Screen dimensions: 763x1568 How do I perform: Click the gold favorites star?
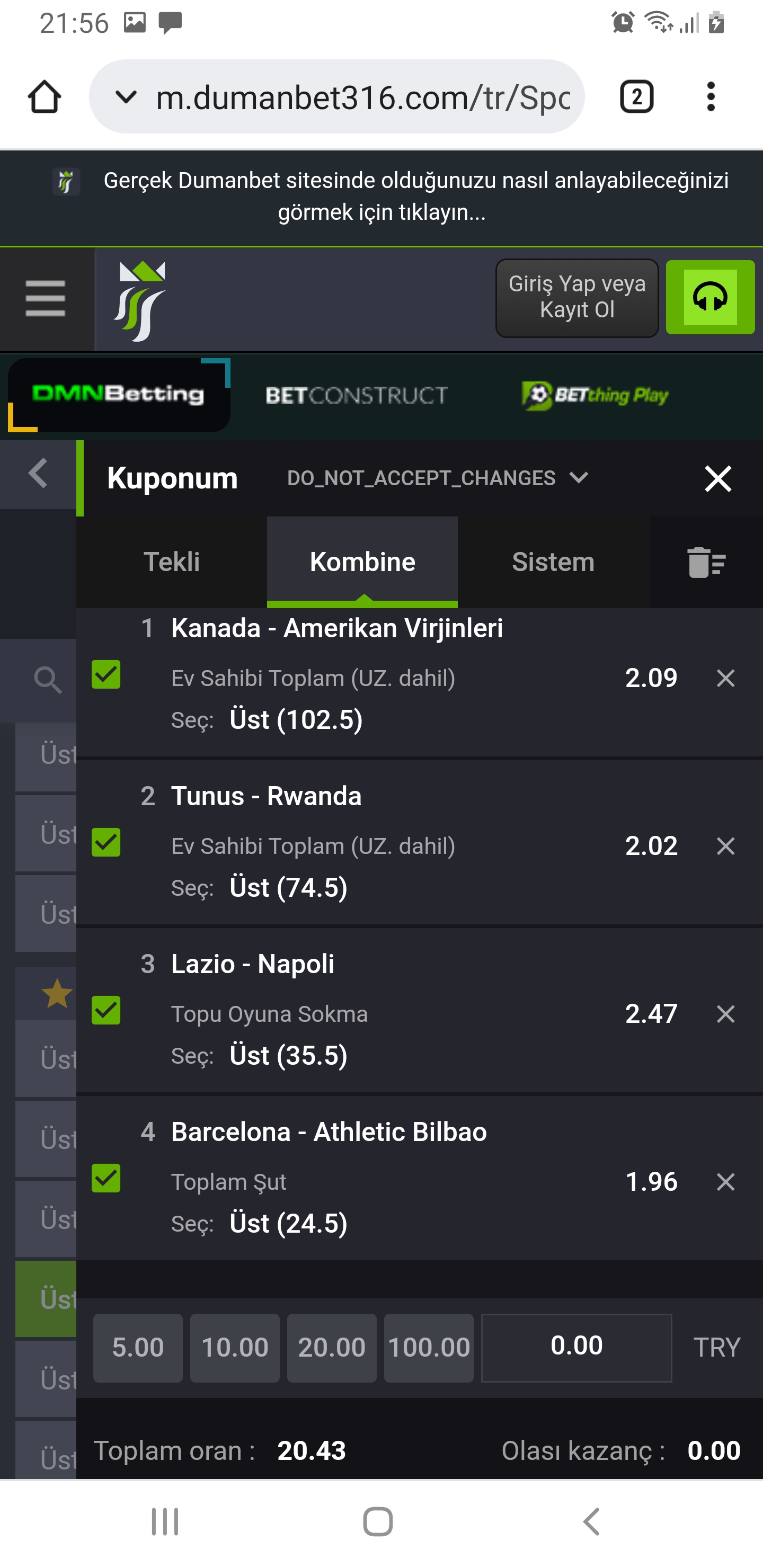point(57,993)
